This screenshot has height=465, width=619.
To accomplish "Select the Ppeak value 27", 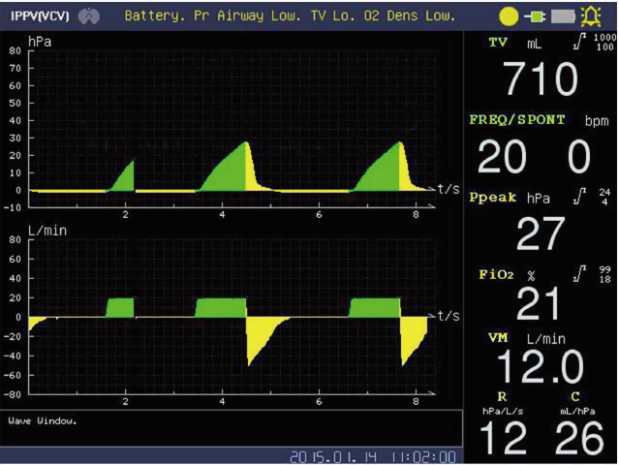I will (x=540, y=233).
